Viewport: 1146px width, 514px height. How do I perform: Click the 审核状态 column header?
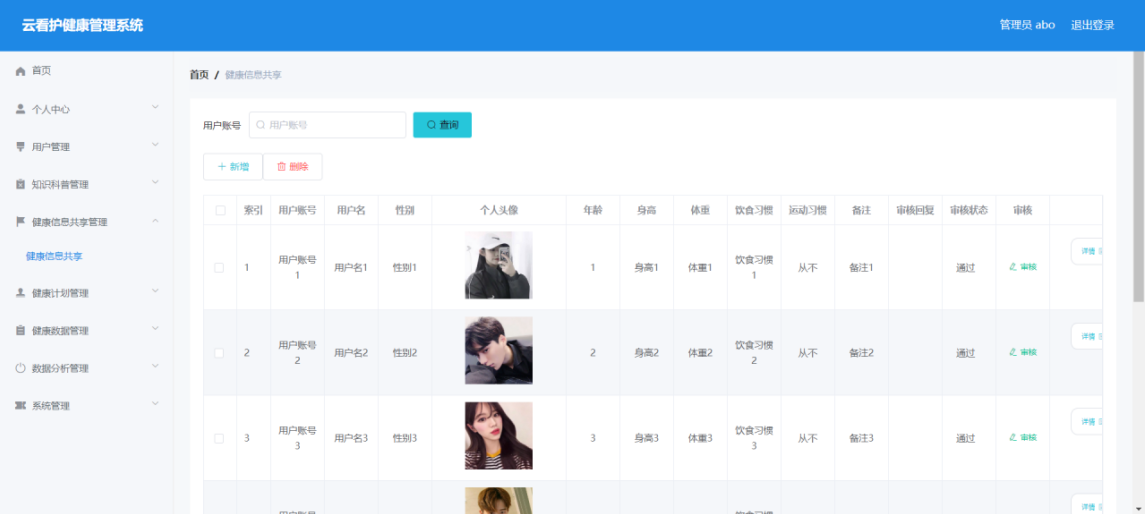pos(968,211)
